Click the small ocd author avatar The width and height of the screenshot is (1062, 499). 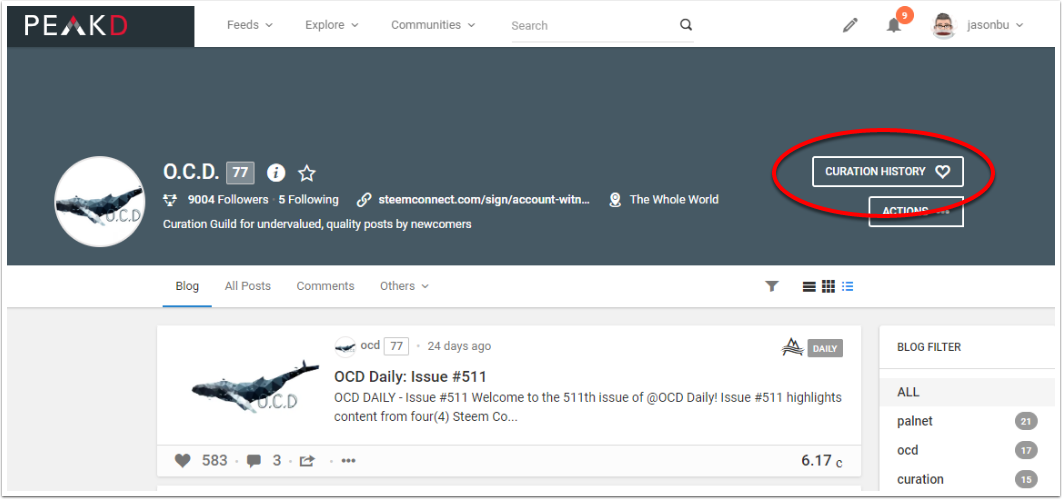pos(345,347)
